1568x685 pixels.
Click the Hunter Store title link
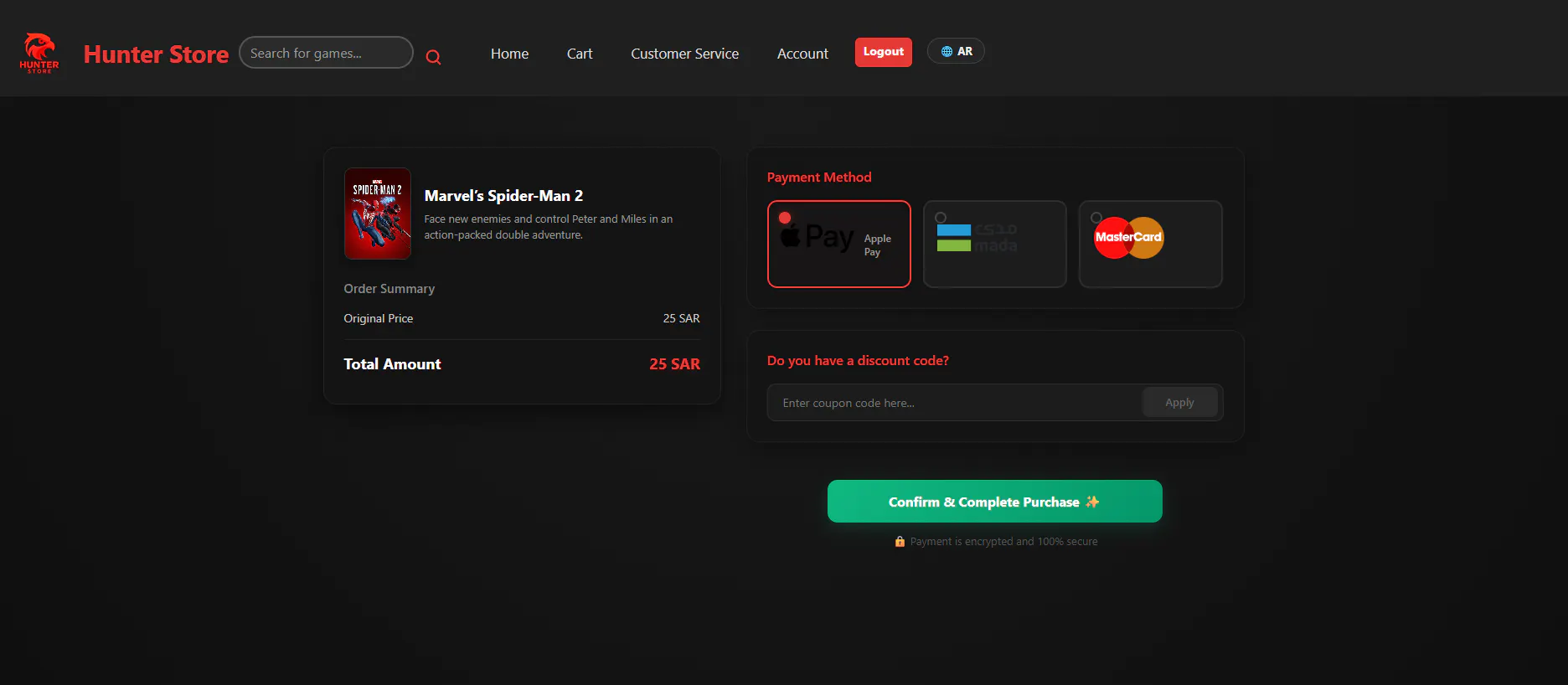(156, 54)
